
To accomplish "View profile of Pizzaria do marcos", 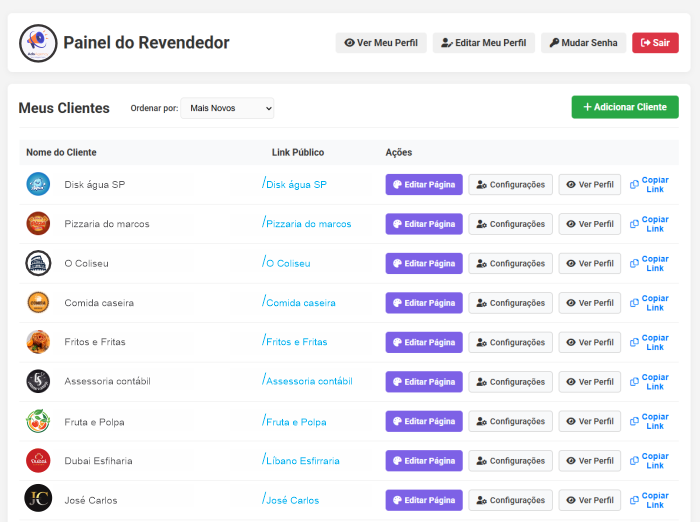I will pyautogui.click(x=590, y=224).
